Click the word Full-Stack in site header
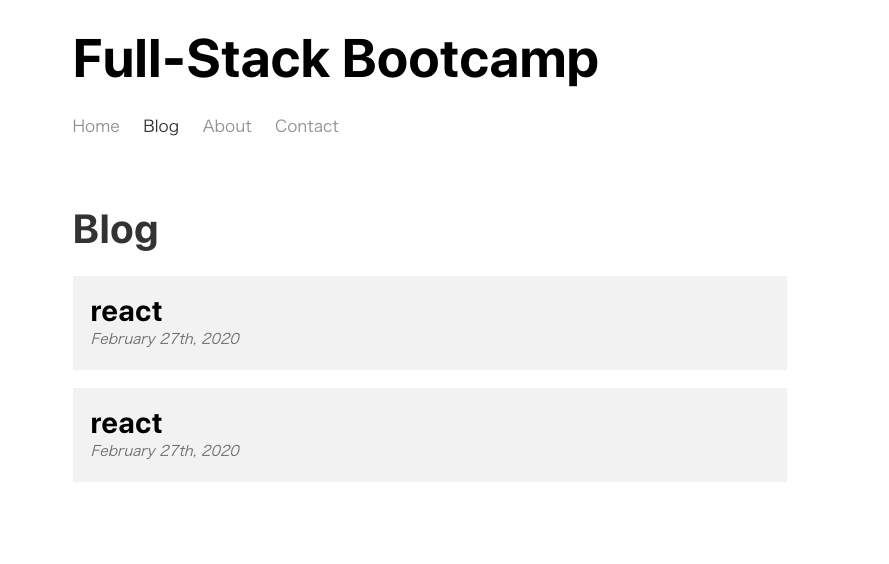This screenshot has width=889, height=564. tap(201, 59)
